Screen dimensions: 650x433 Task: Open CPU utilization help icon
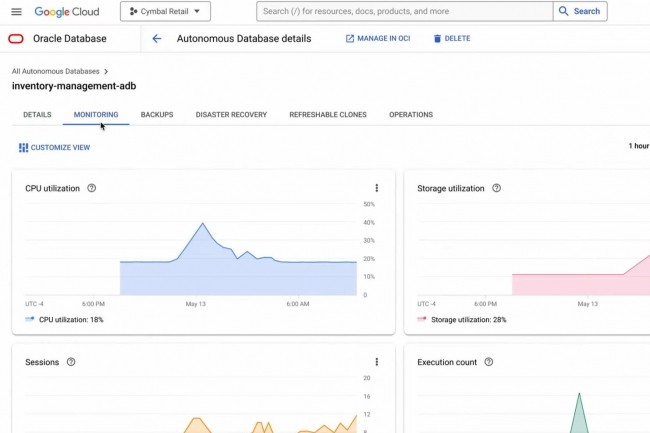click(x=92, y=188)
